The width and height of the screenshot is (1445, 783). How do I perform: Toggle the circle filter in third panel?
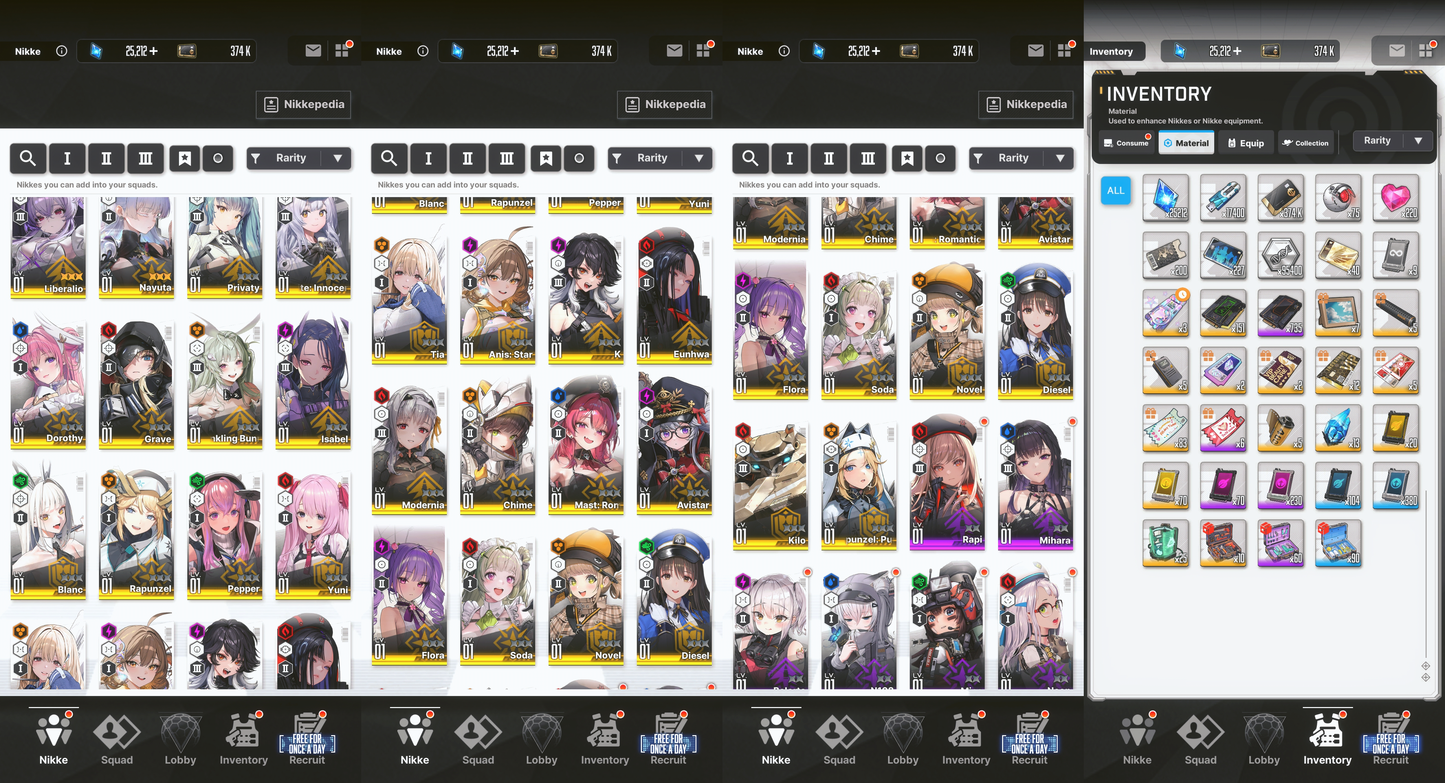(x=940, y=158)
